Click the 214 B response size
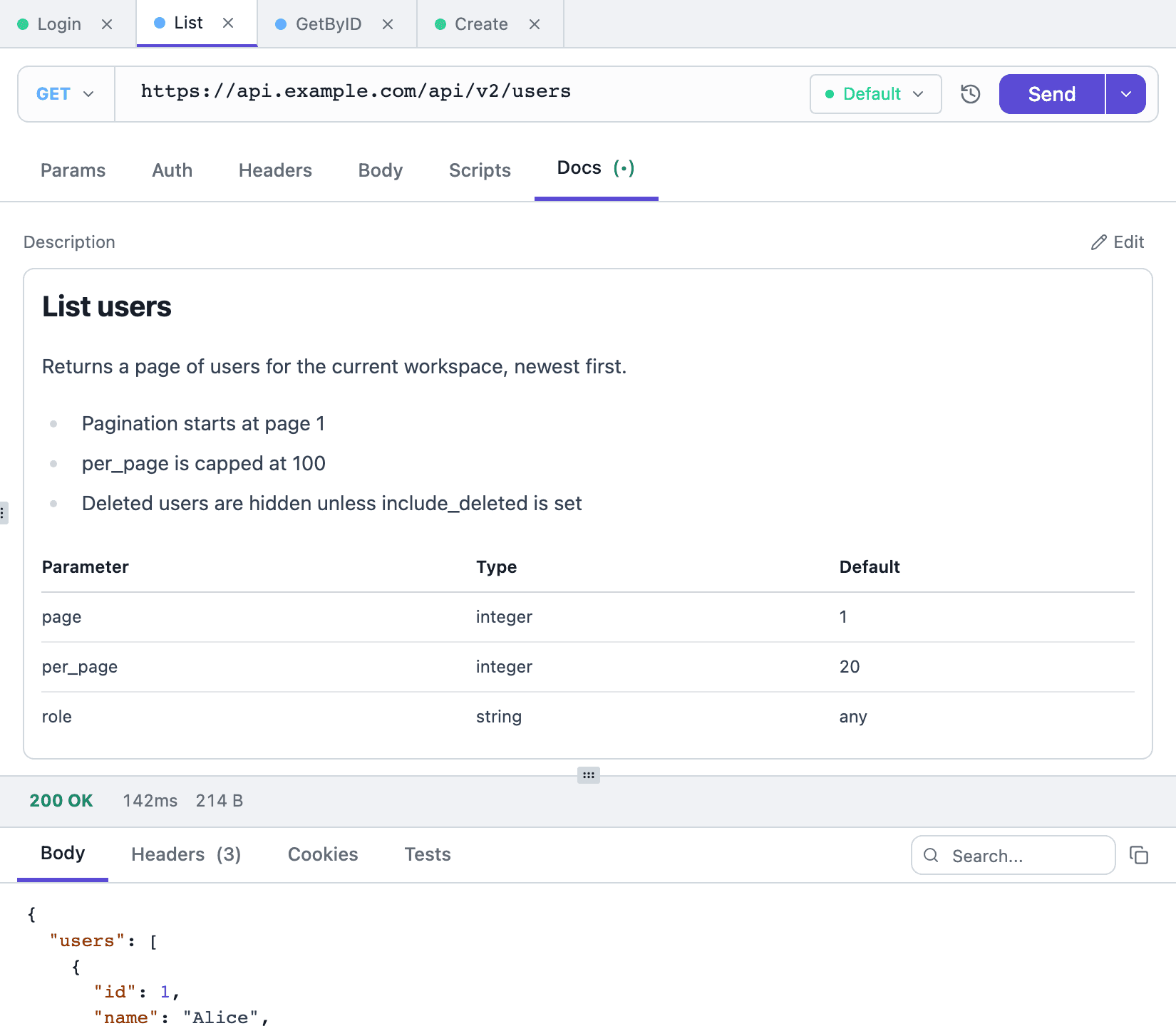Screen dimensions: 1176x1026 220,801
